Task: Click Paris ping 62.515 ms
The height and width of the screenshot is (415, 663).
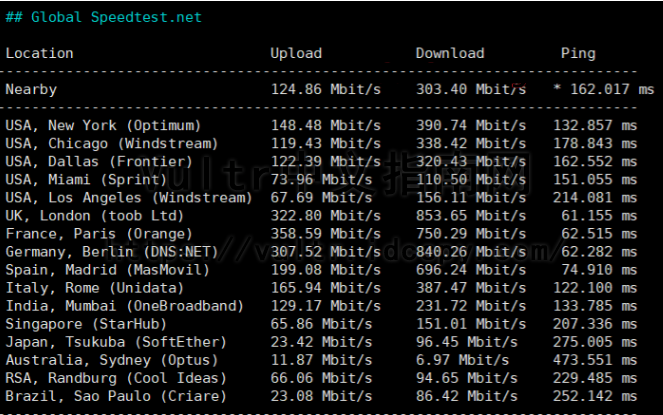Action: 599,234
